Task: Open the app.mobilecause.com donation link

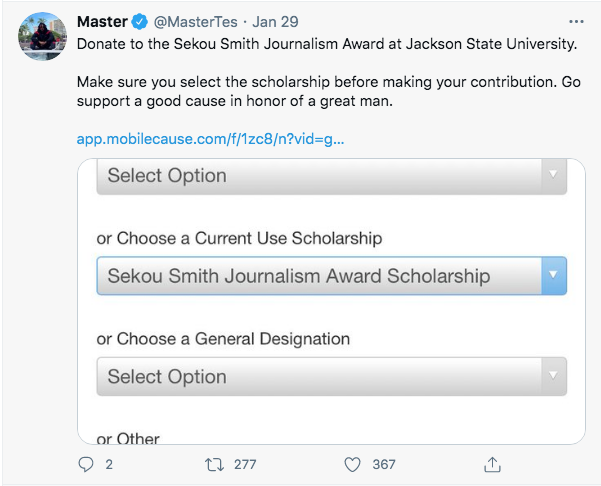Action: [x=210, y=138]
